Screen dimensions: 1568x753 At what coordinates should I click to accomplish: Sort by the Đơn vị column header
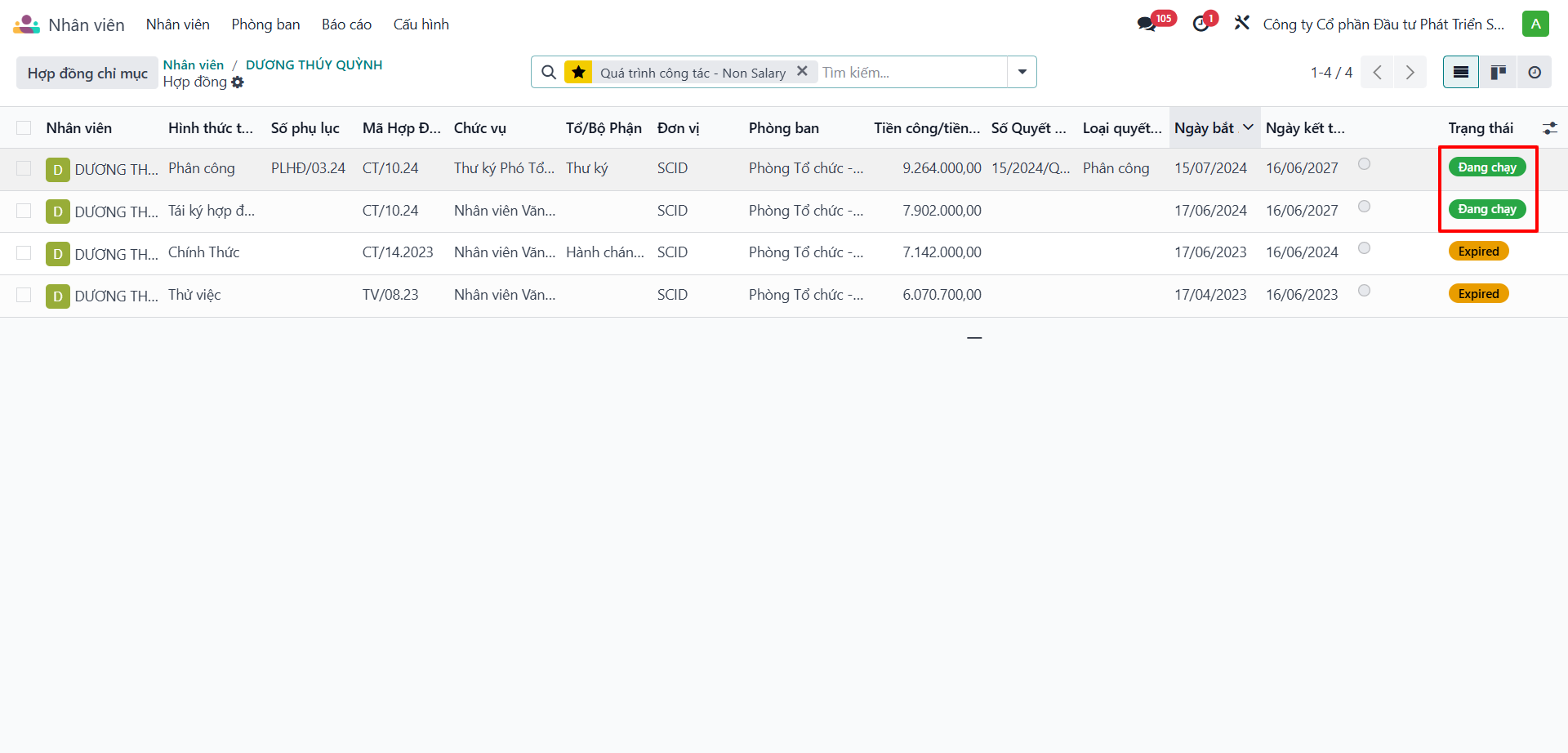[679, 128]
